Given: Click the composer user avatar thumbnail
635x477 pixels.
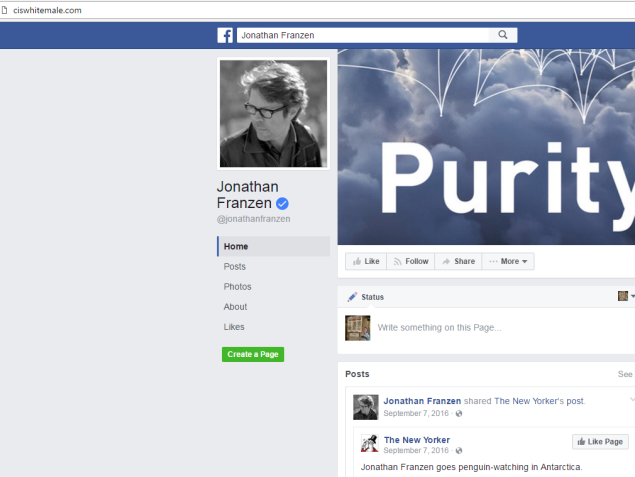Looking at the screenshot, I should [x=358, y=328].
